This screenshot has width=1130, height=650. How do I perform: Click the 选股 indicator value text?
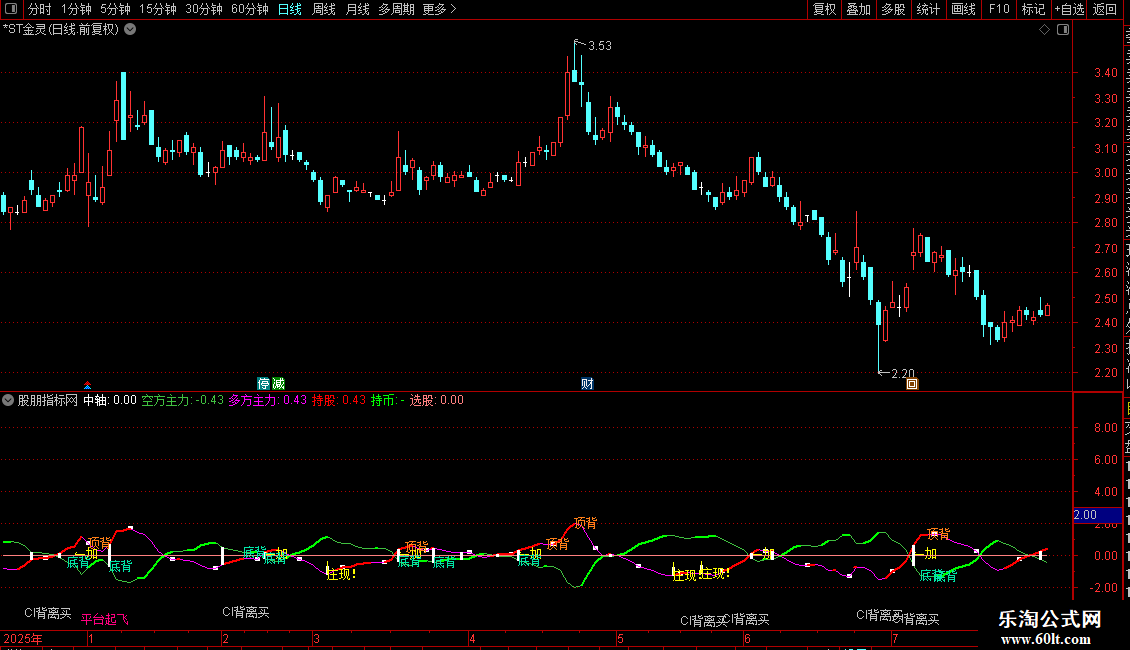point(437,400)
